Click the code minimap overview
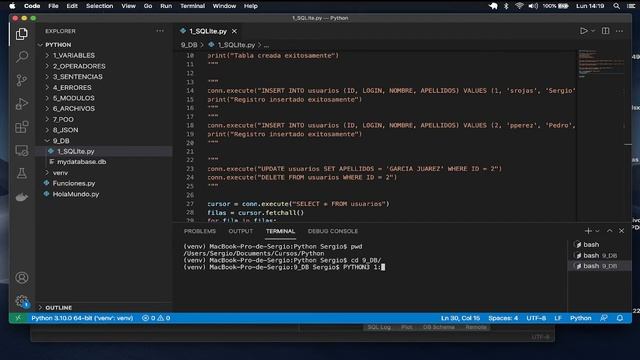 (600, 64)
